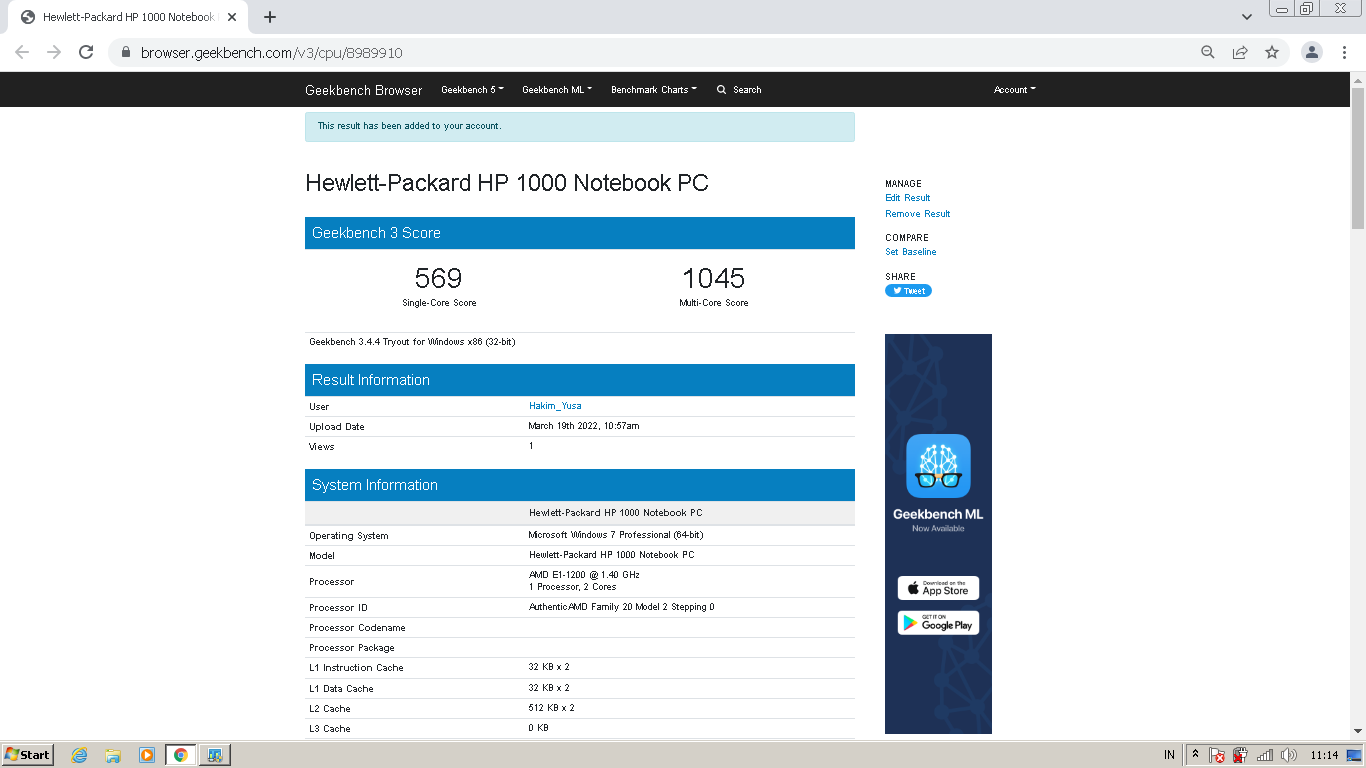Click the Google Play badge
The width and height of the screenshot is (1366, 768).
click(938, 623)
